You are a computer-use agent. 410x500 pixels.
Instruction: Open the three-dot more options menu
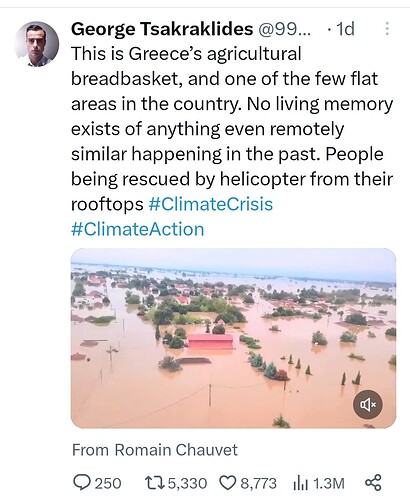click(387, 29)
